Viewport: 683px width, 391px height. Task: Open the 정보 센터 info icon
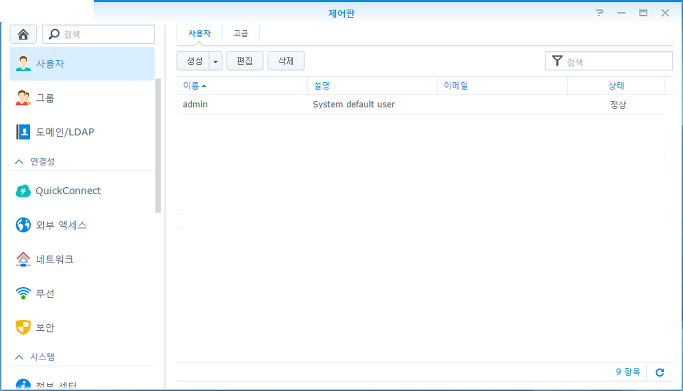pyautogui.click(x=23, y=384)
